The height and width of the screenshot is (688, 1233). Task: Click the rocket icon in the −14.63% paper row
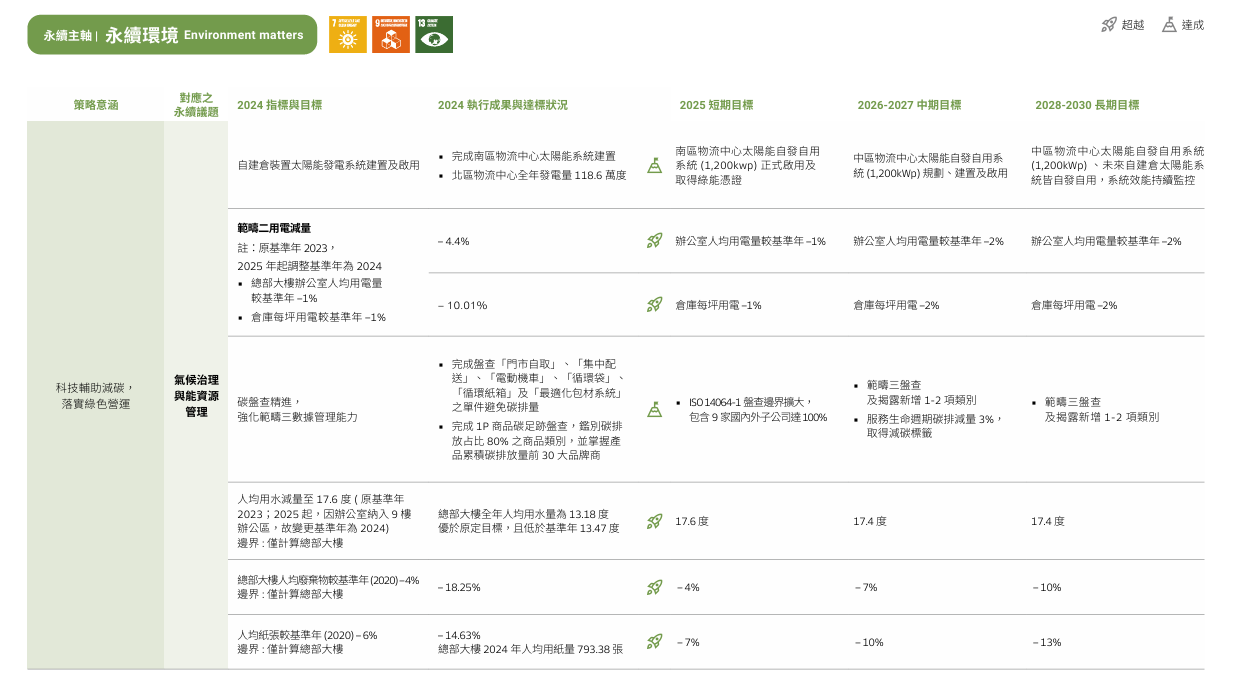(x=654, y=642)
